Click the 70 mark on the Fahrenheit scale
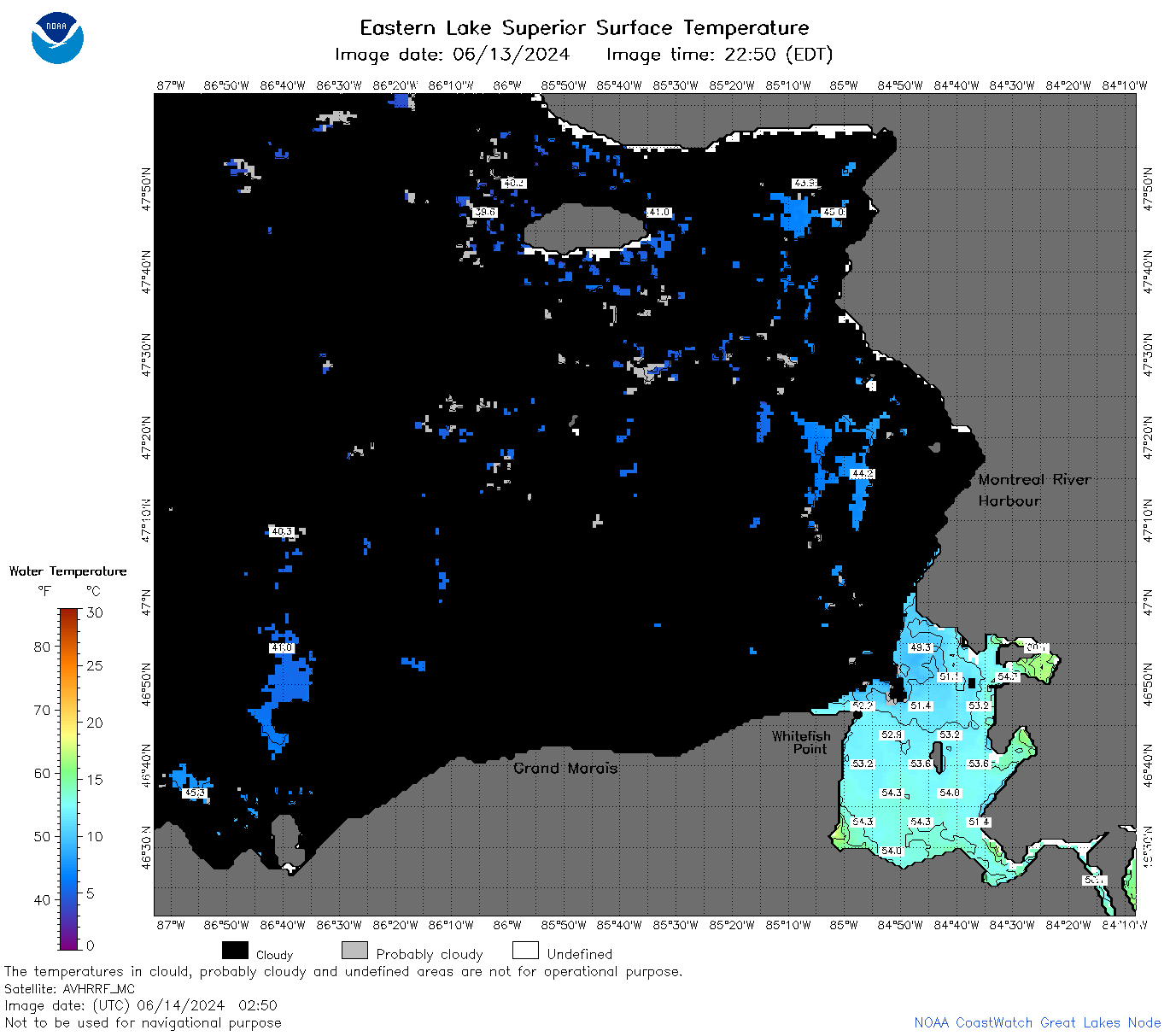The height and width of the screenshot is (1036, 1170). [42, 710]
